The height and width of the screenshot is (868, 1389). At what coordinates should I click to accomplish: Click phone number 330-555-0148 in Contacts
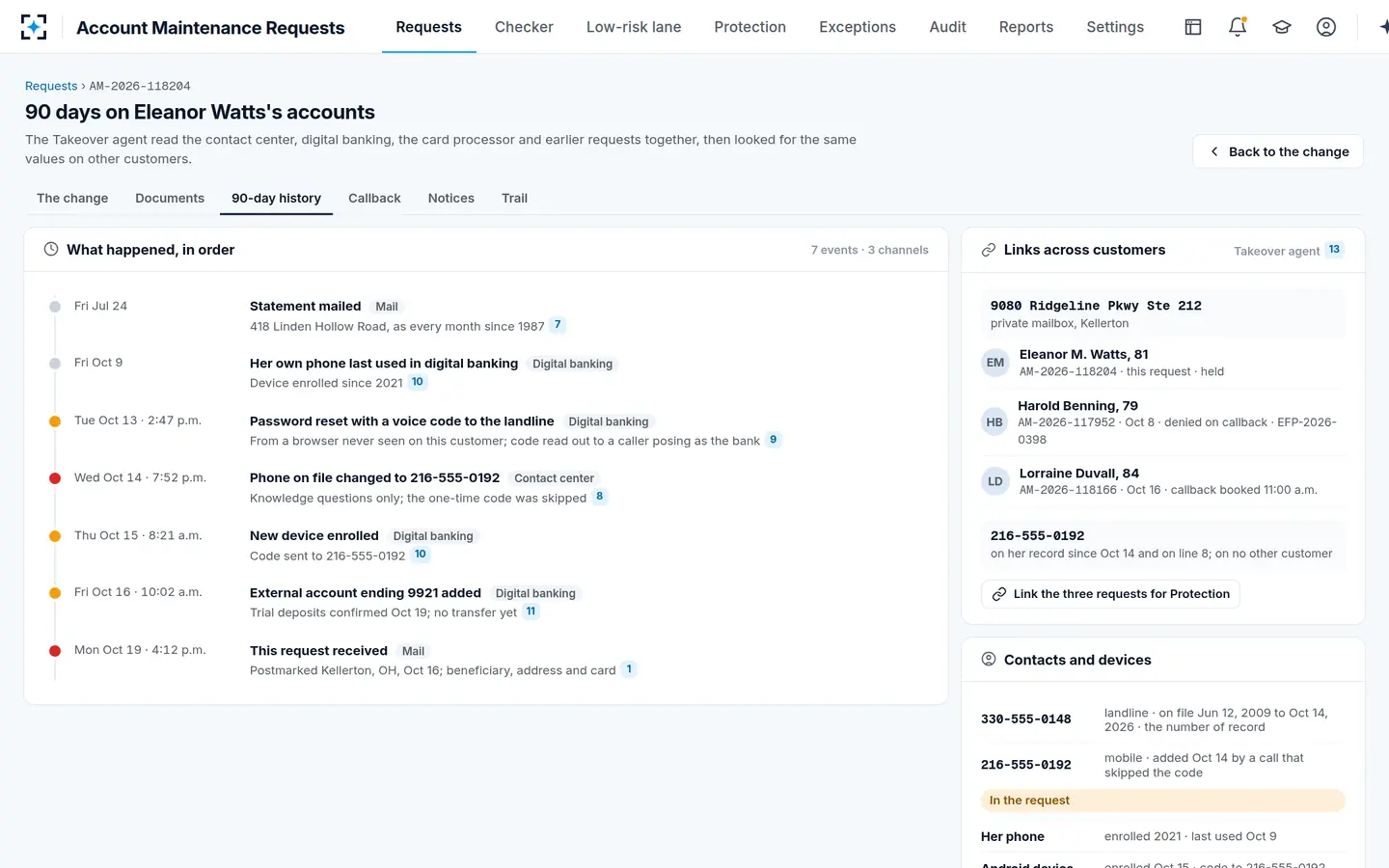[x=1025, y=719]
